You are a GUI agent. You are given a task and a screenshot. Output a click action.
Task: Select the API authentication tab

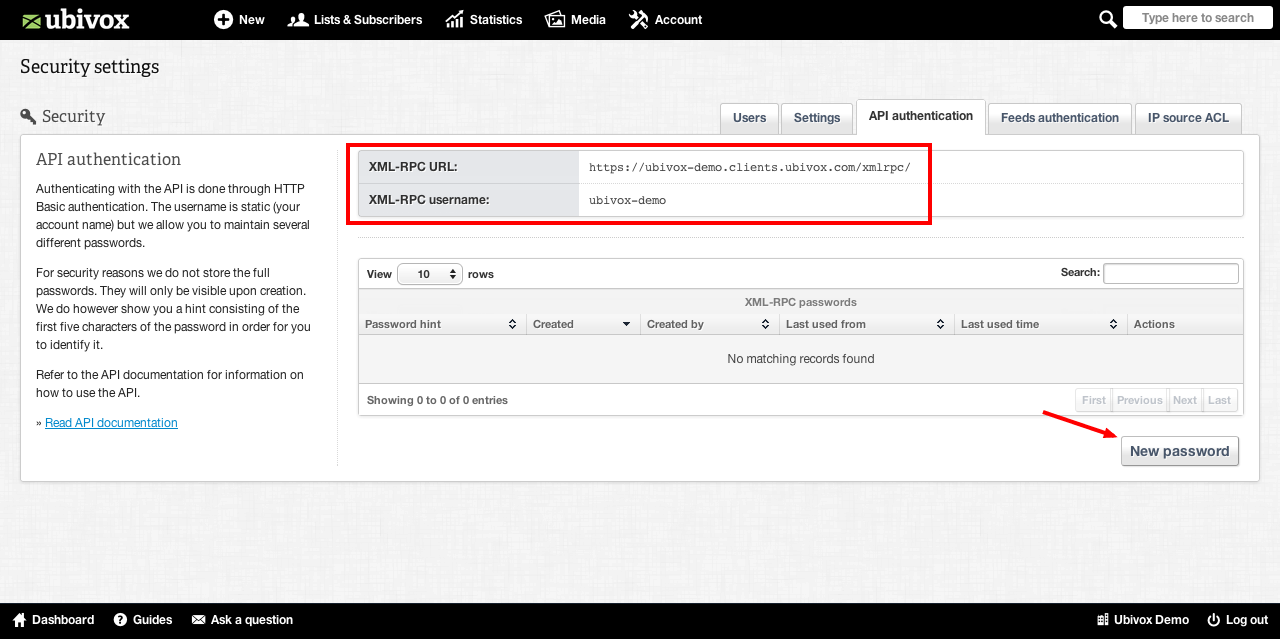coord(921,116)
